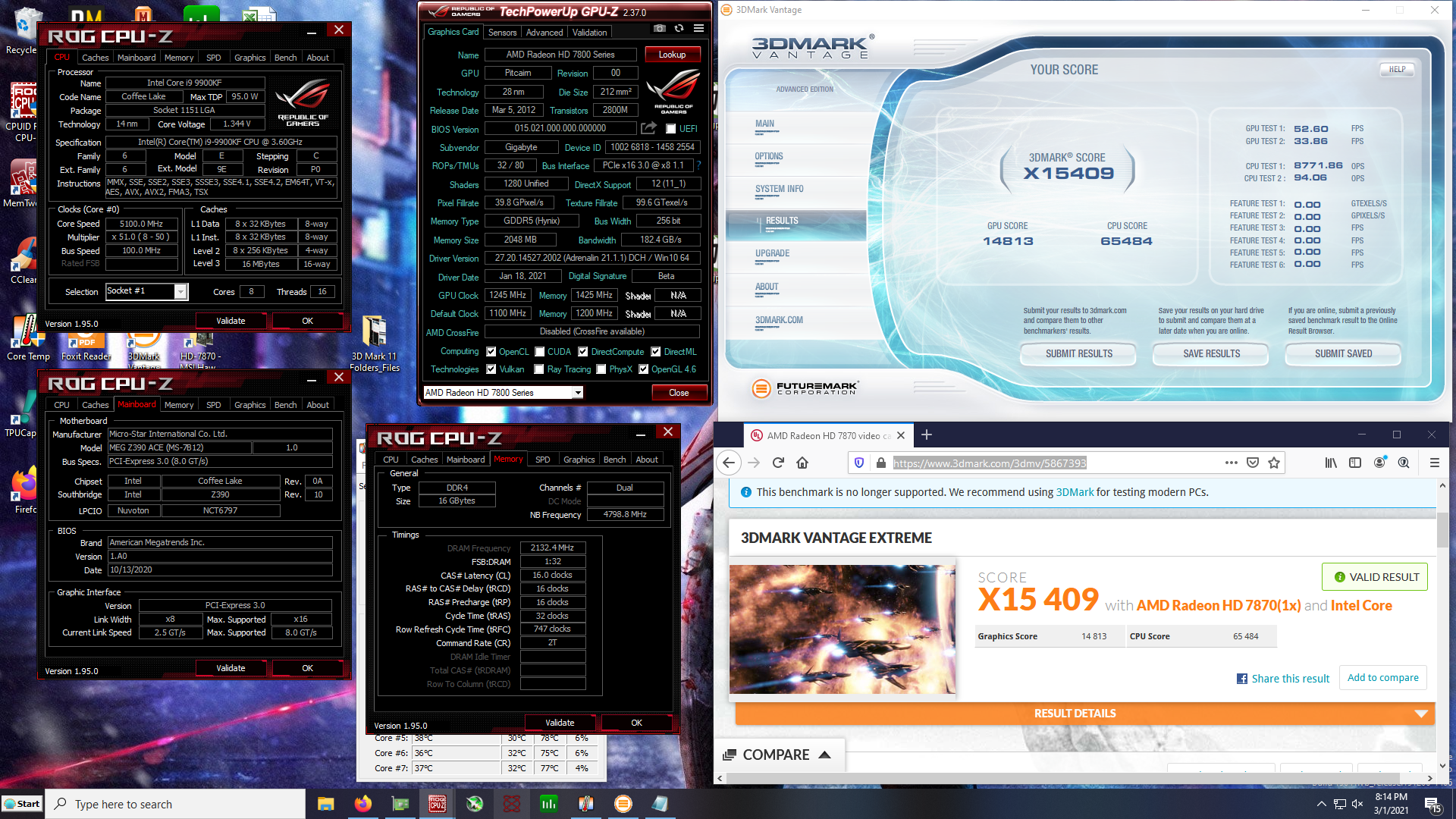Toggle the PhysX checkbox
The image size is (1456, 819).
pyautogui.click(x=601, y=369)
